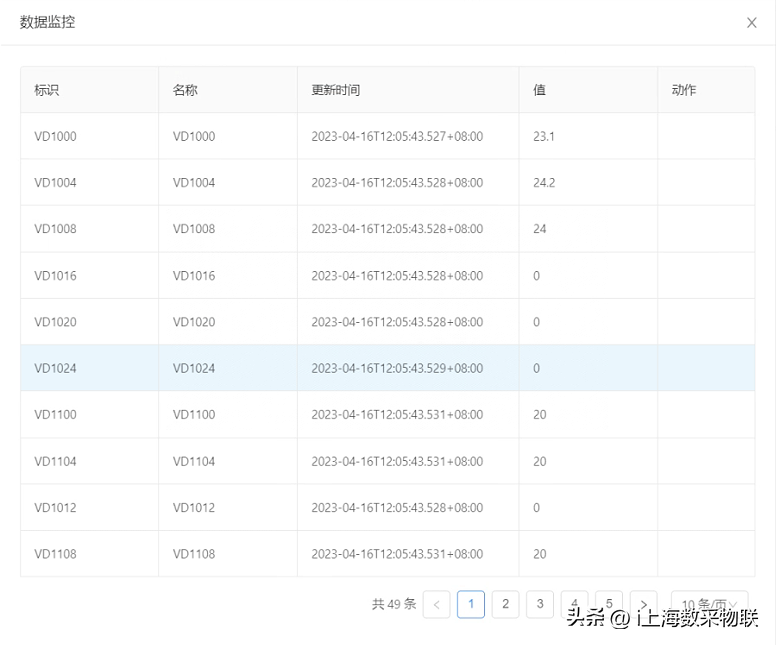Select the VD1108 row identifier cell
Viewport: 776px width, 645px height.
[x=55, y=554]
